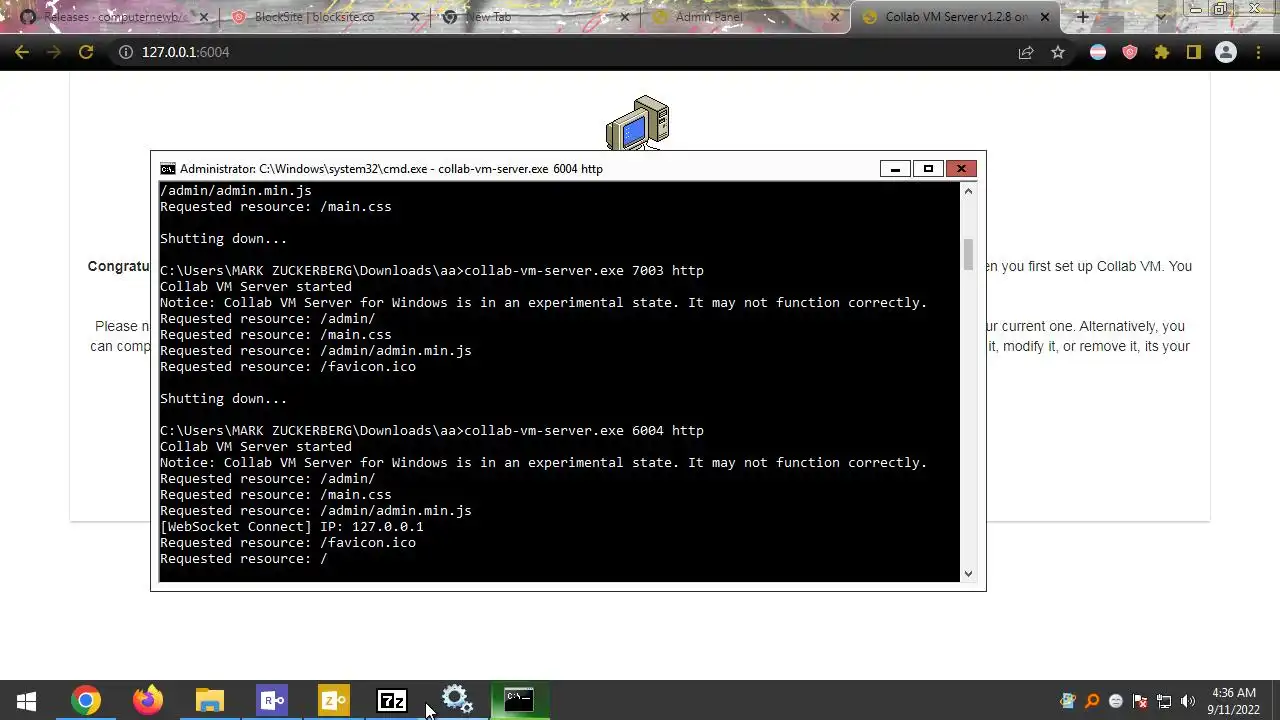Click the round gray tray icon

tap(1116, 701)
